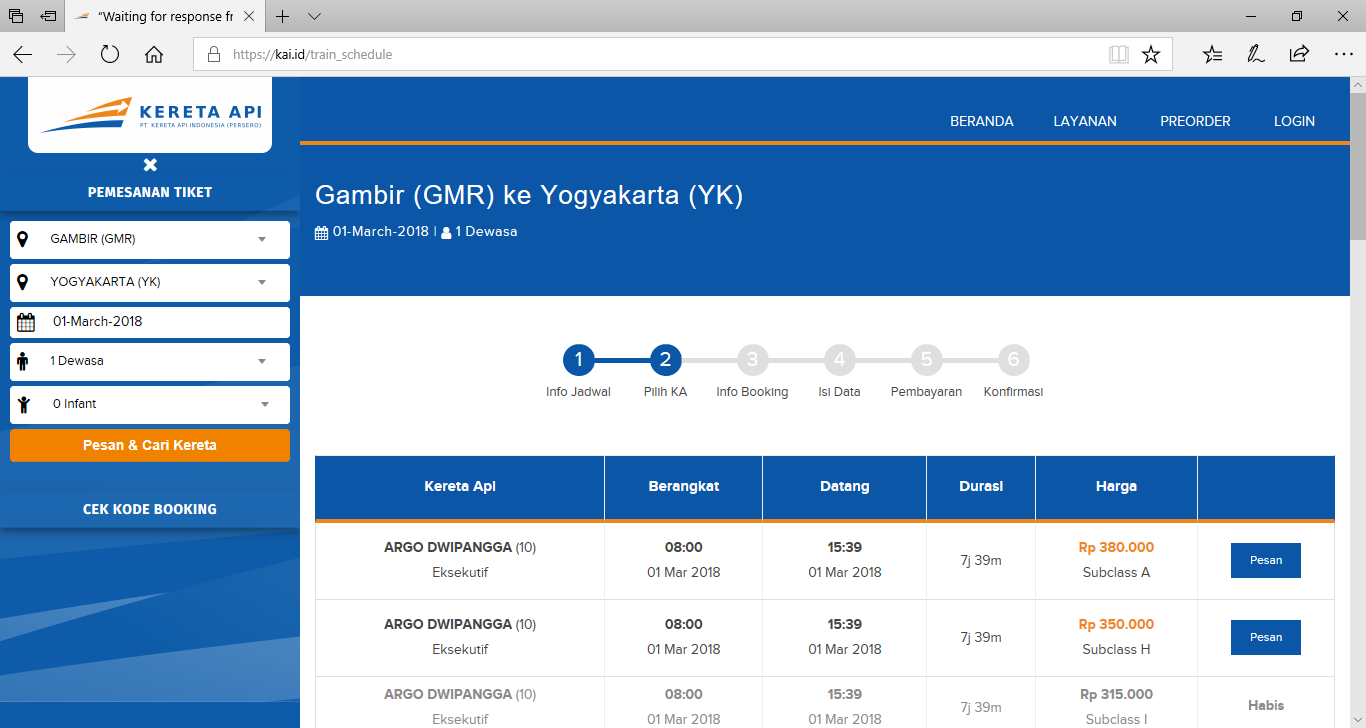Open the Favorites hub icon
The width and height of the screenshot is (1366, 728).
pos(1212,55)
